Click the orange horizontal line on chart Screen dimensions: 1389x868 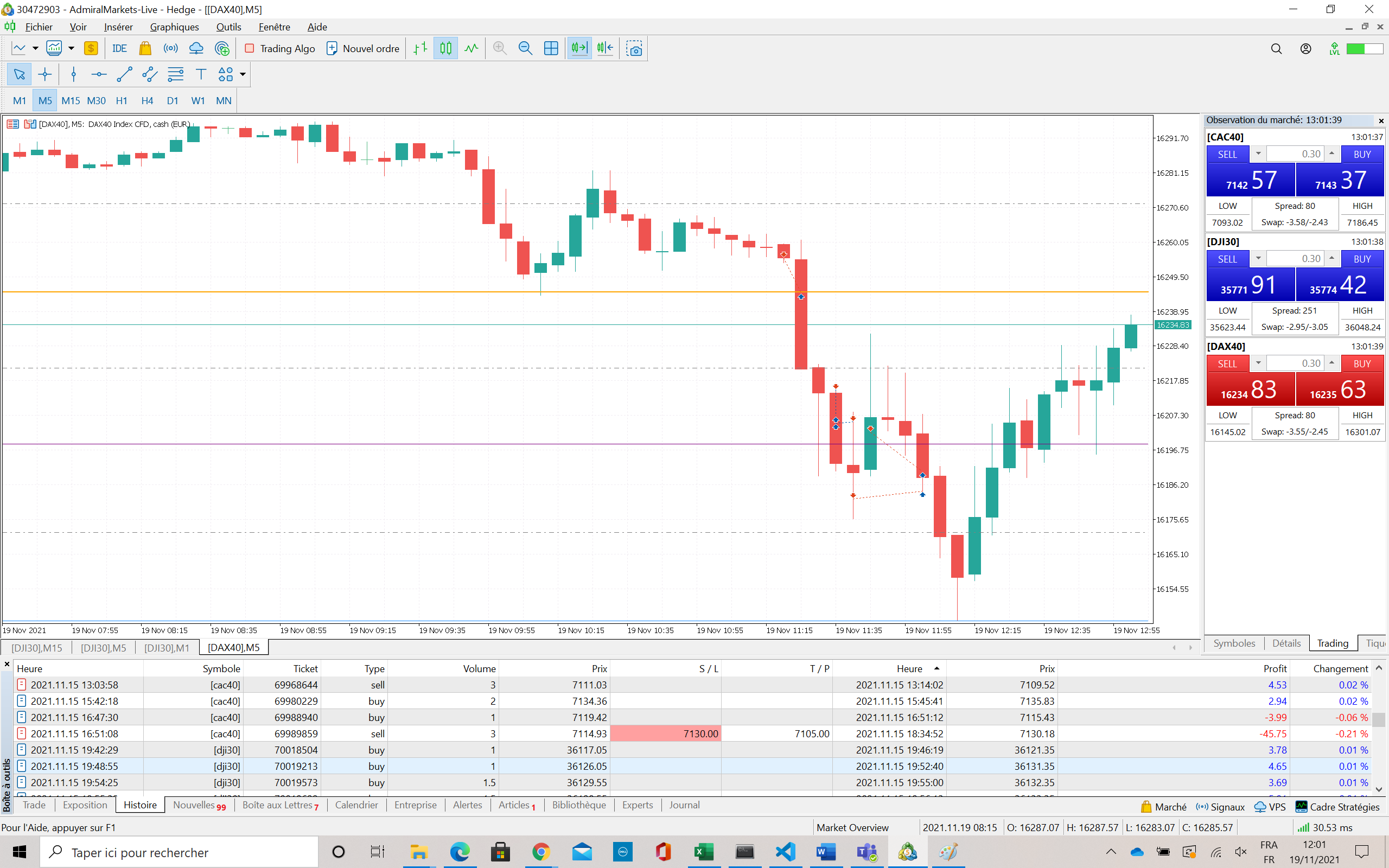[402, 292]
